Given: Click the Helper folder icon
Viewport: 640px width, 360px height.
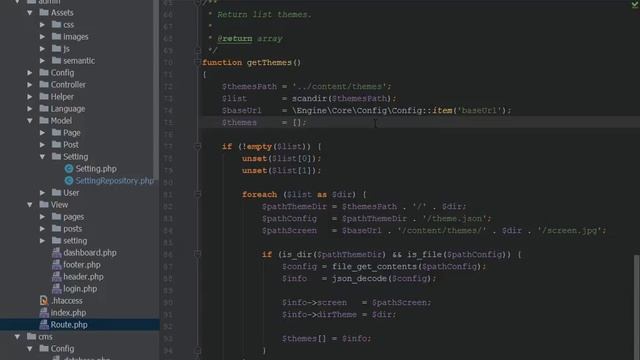Looking at the screenshot, I should [x=44, y=97].
